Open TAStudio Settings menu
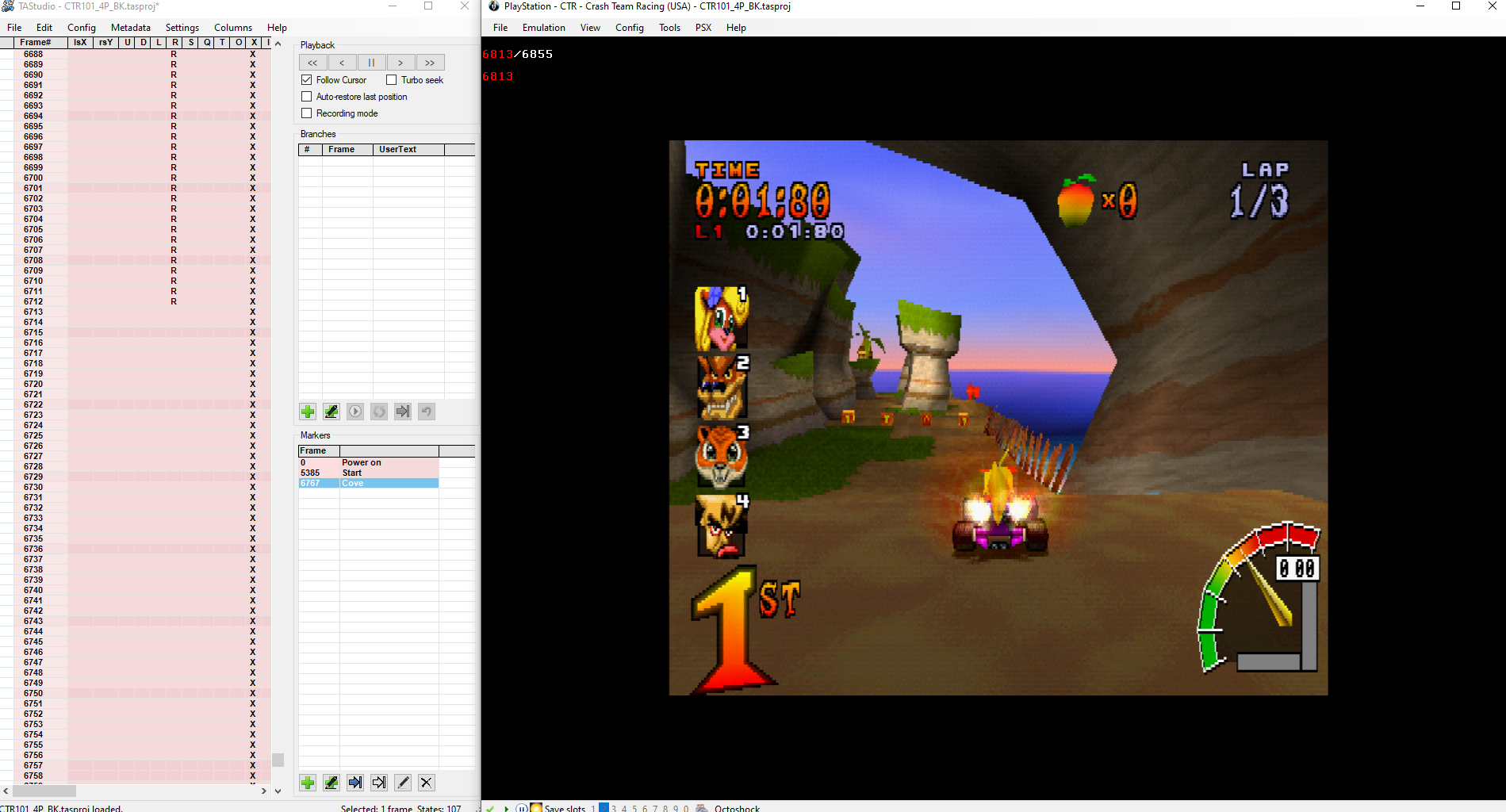This screenshot has width=1506, height=812. coord(182,28)
